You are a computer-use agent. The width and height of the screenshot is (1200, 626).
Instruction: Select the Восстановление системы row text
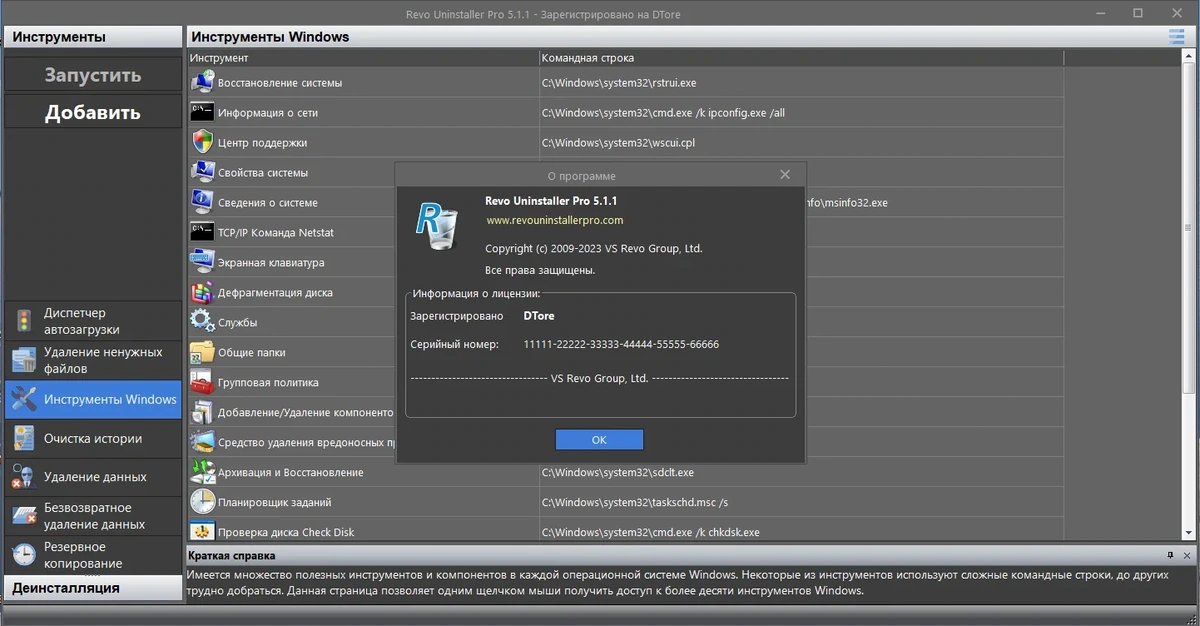280,82
